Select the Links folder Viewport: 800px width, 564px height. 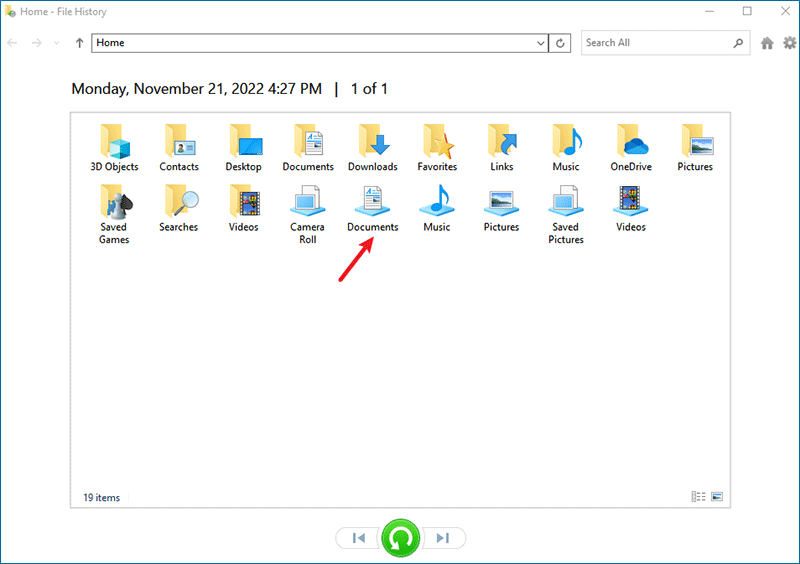[502, 148]
